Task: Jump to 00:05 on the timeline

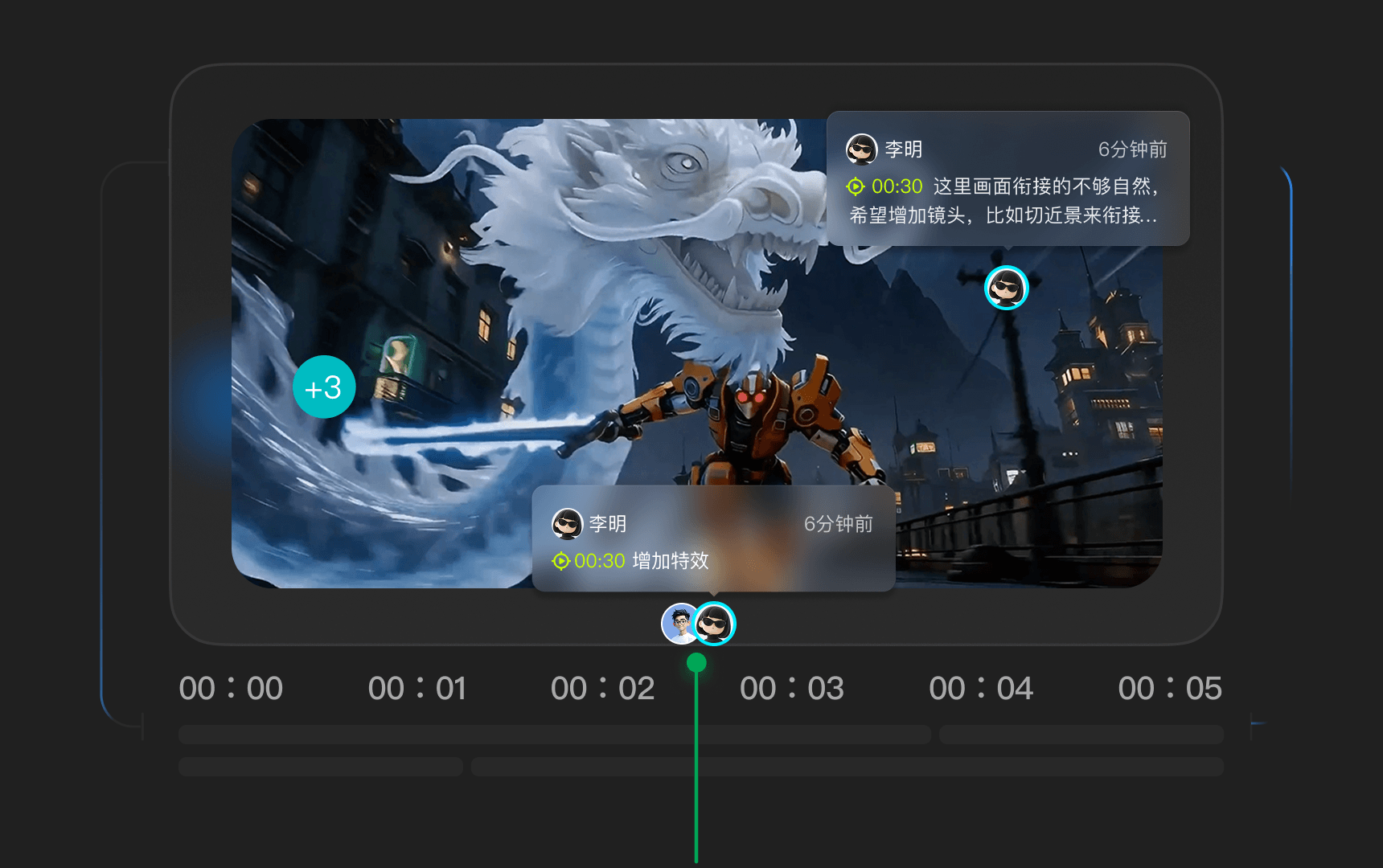Action: click(x=1169, y=689)
